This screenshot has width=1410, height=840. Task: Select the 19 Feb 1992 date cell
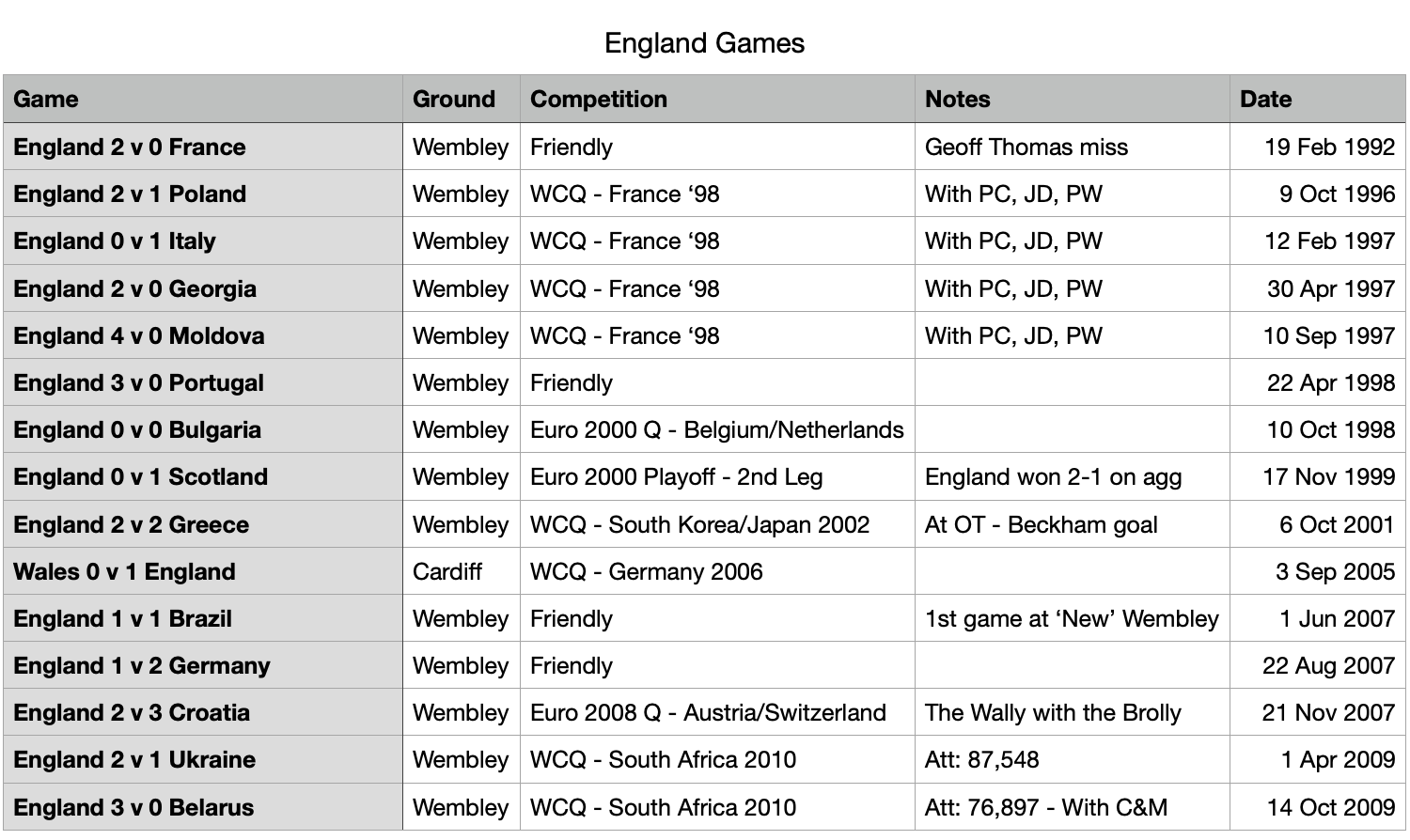click(1318, 147)
